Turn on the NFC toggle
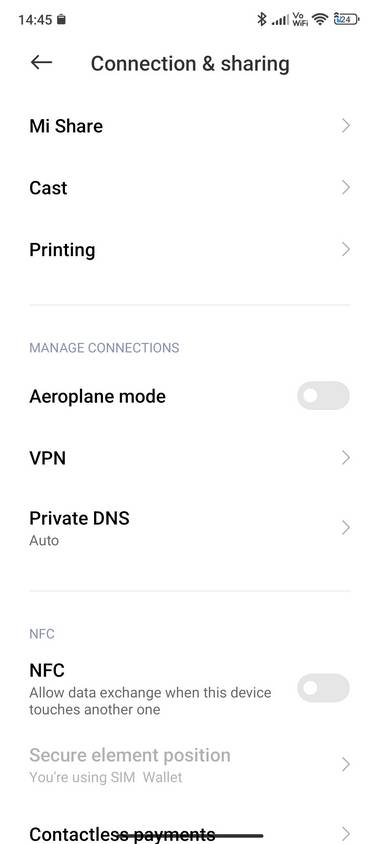Image resolution: width=380 pixels, height=844 pixels. coord(323,687)
